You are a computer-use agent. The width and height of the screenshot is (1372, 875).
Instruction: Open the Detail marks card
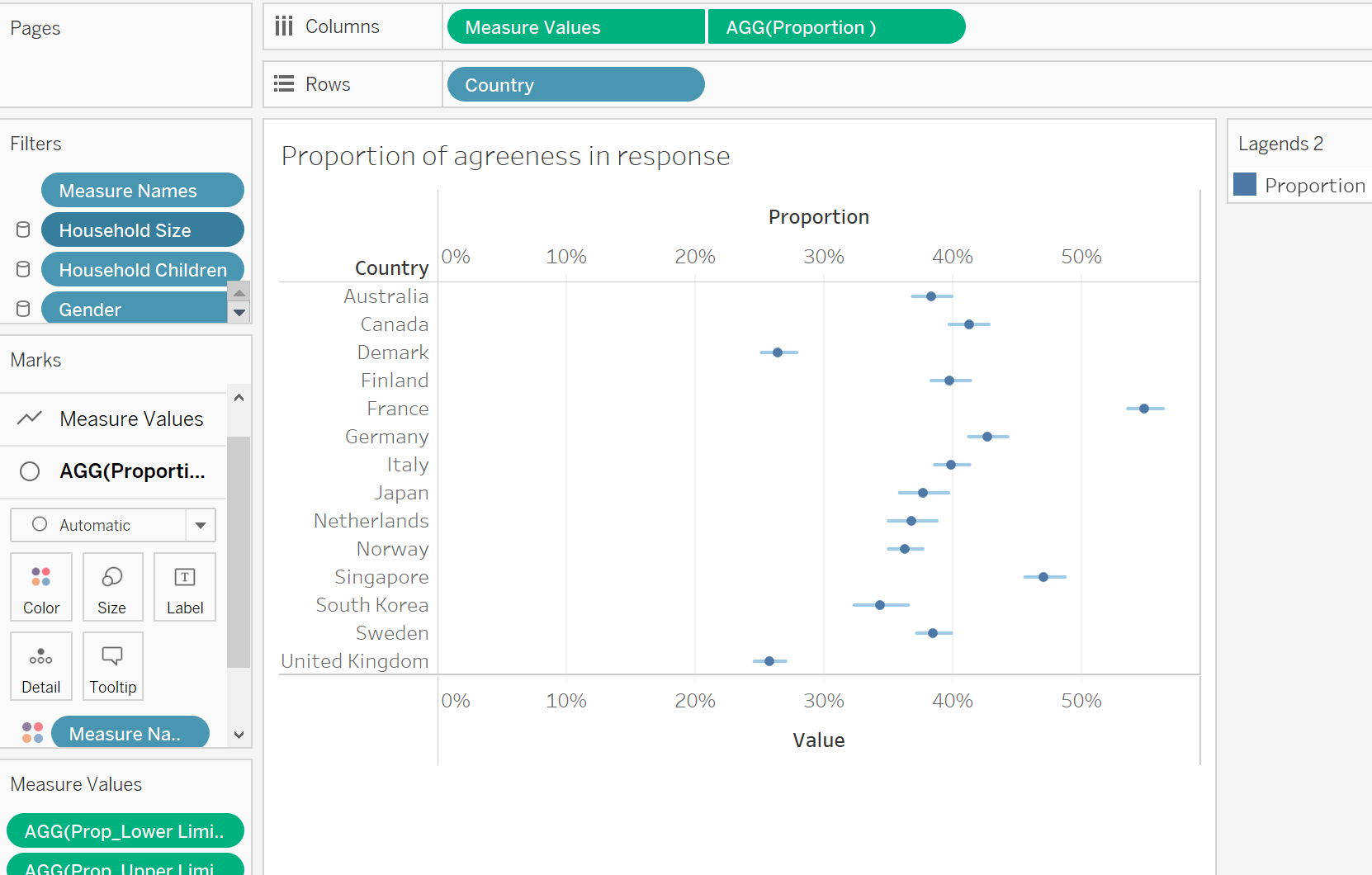[41, 666]
